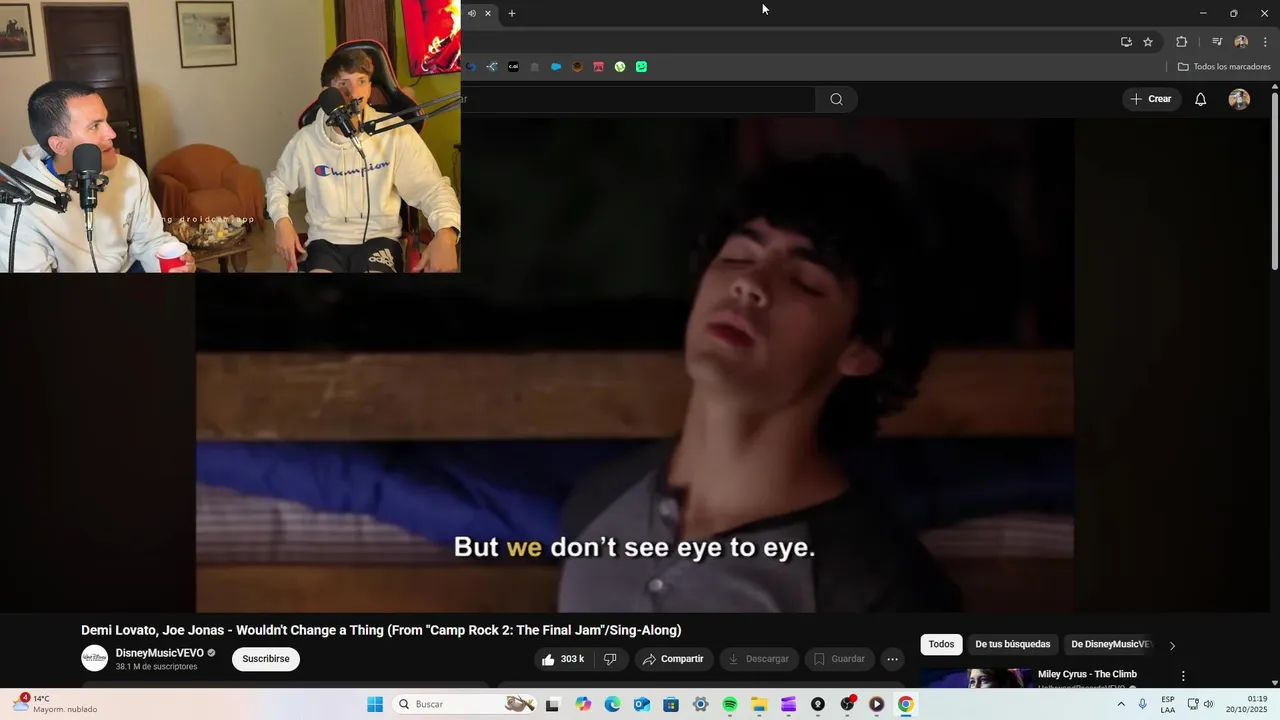Screen dimensions: 1280x720
Task: Open Copilot from the taskbar
Action: pyautogui.click(x=583, y=704)
